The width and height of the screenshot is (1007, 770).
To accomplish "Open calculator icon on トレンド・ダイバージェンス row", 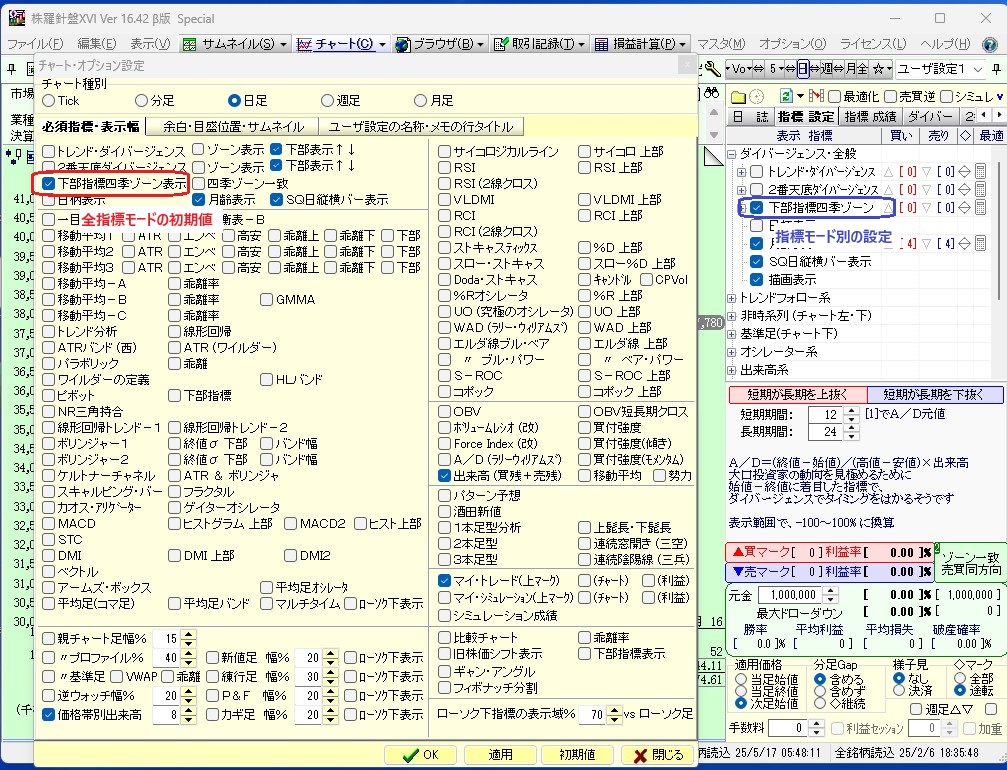I will [x=980, y=171].
